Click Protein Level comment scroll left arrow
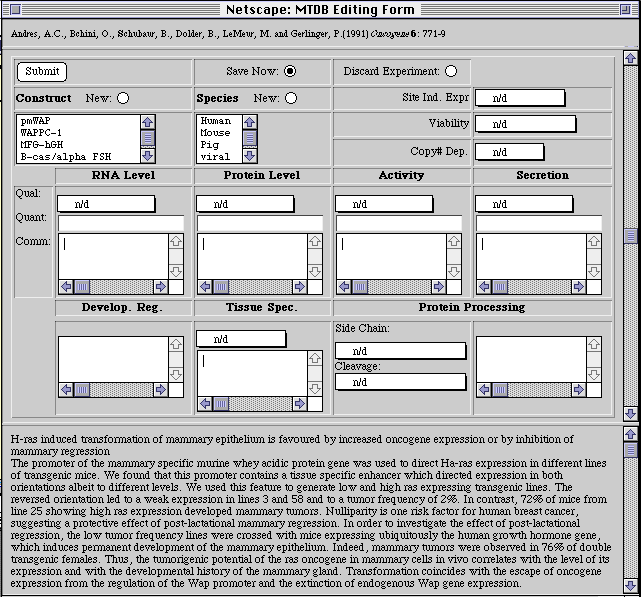This screenshot has width=641, height=597. 205,287
